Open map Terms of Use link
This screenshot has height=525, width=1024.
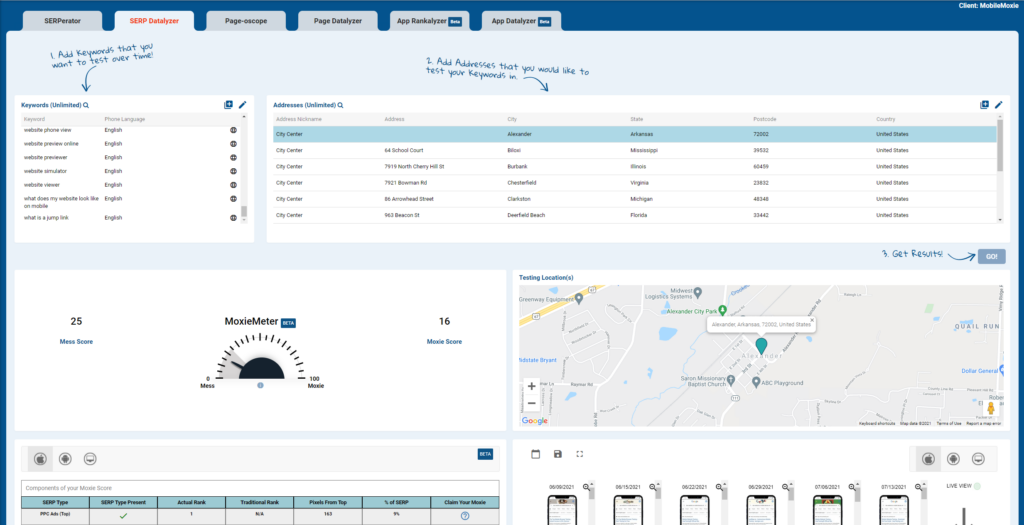coord(949,424)
